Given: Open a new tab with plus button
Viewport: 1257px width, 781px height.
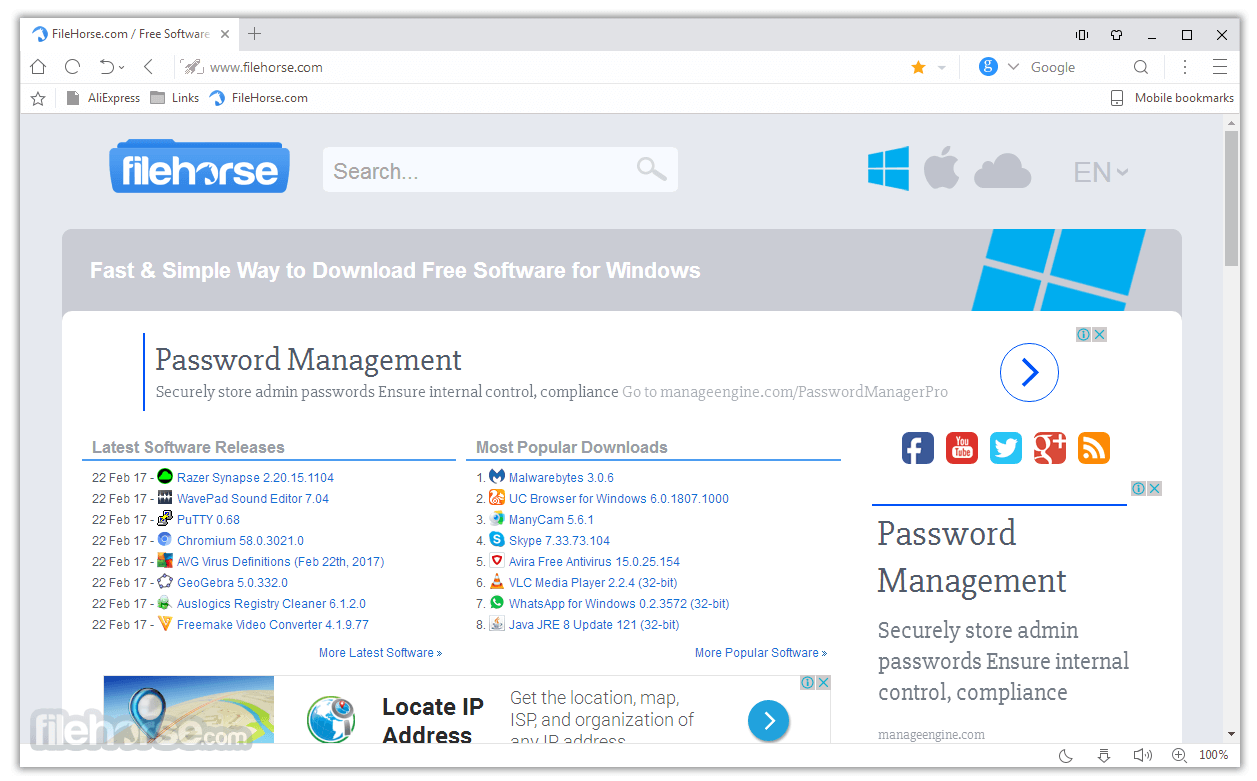Looking at the screenshot, I should (255, 34).
